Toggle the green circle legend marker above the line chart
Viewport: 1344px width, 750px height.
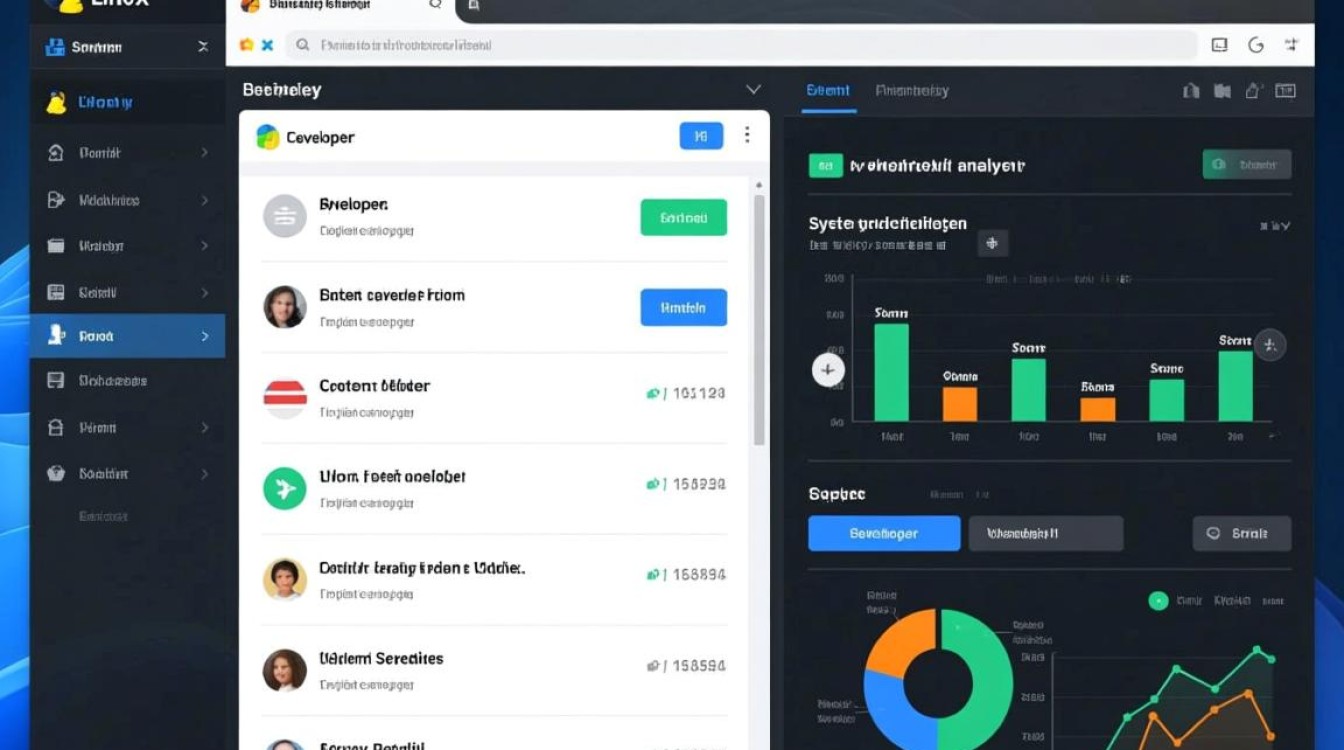click(1158, 601)
